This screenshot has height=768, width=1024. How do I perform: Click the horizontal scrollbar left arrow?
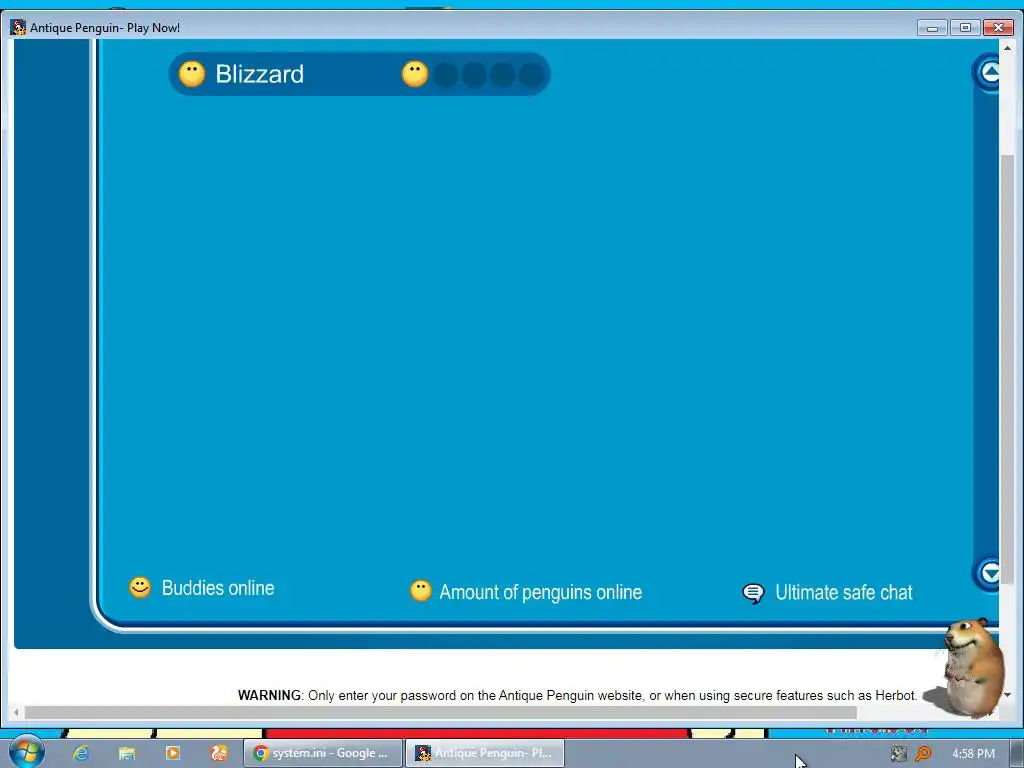click(16, 712)
